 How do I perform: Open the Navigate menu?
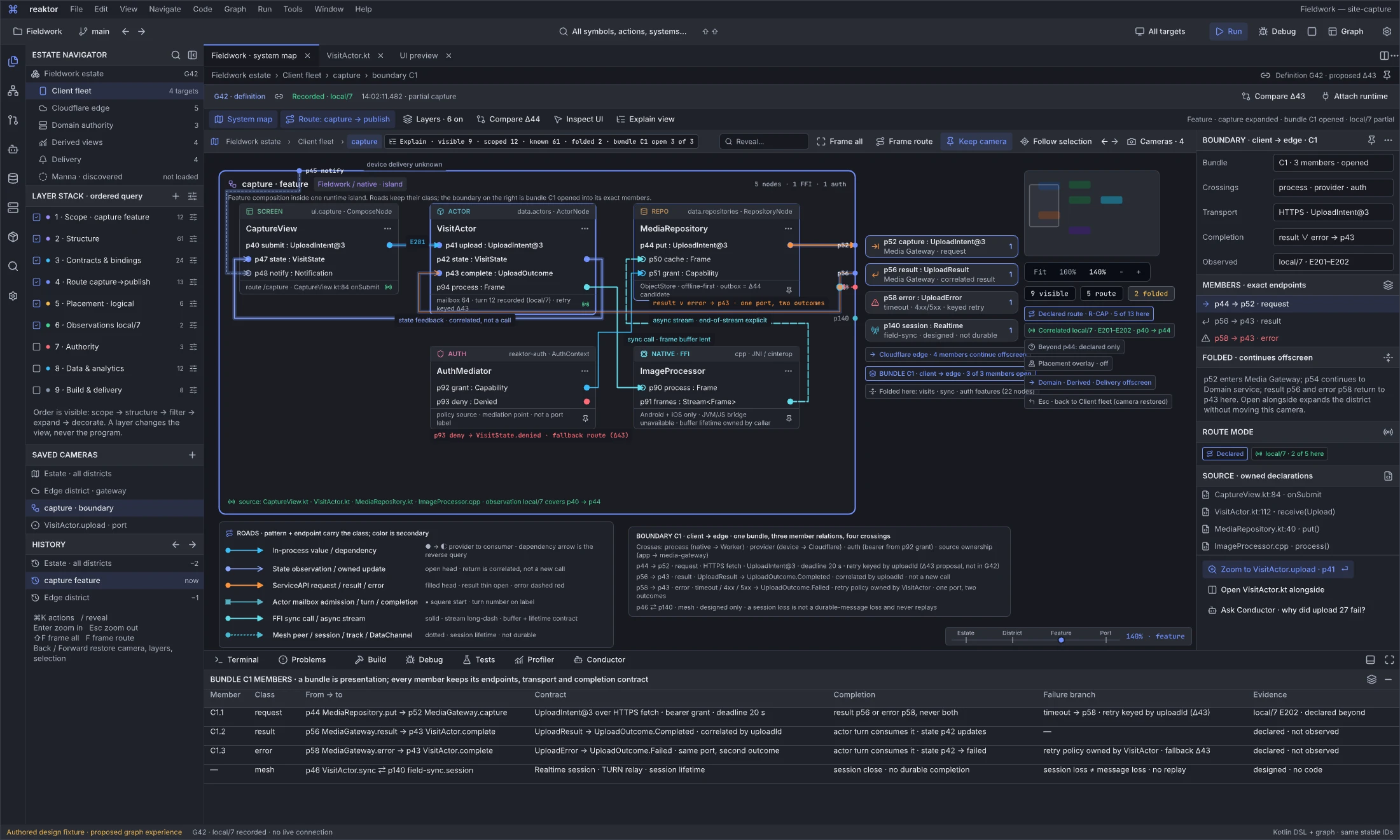165,9
